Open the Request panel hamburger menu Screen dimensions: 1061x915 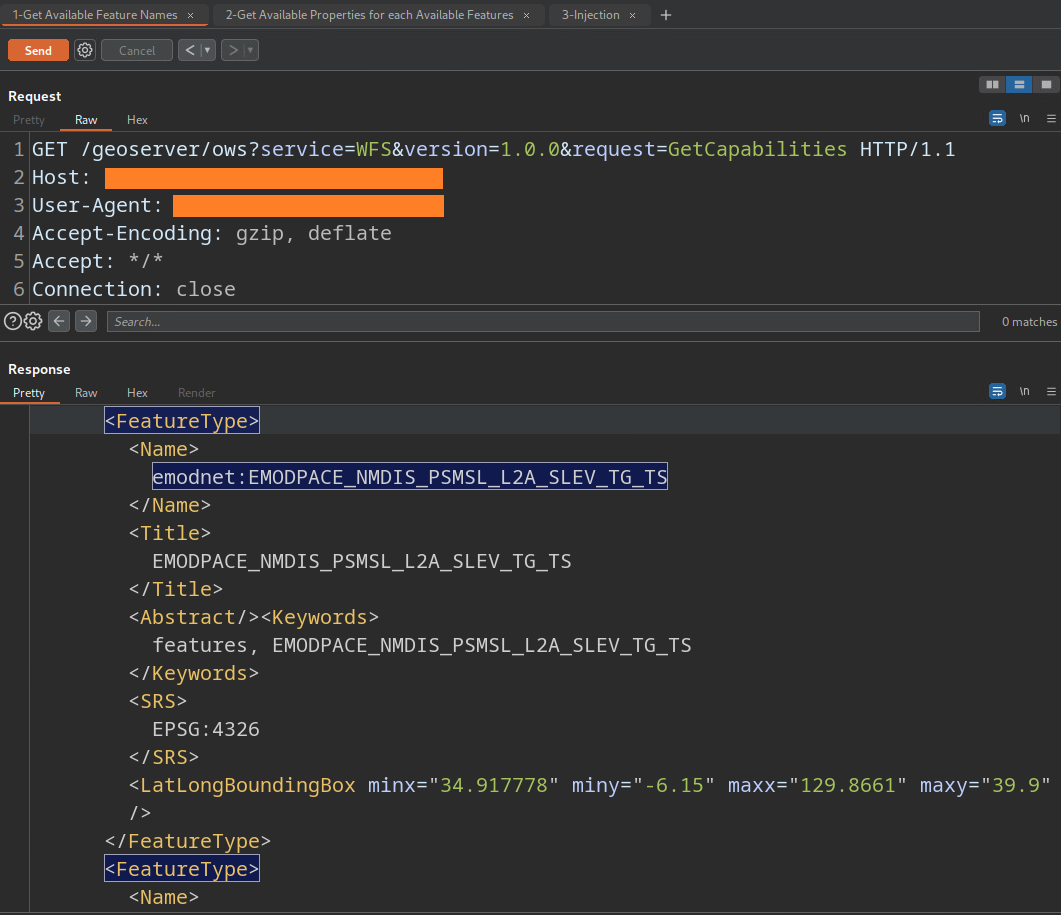1051,118
